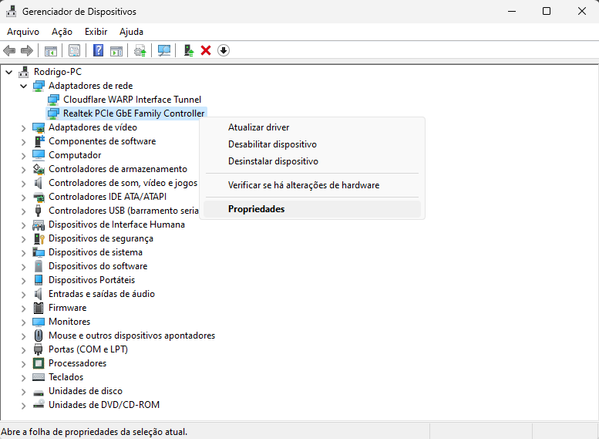The width and height of the screenshot is (599, 439).
Task: Expand the Processadores category
Action: pos(24,363)
